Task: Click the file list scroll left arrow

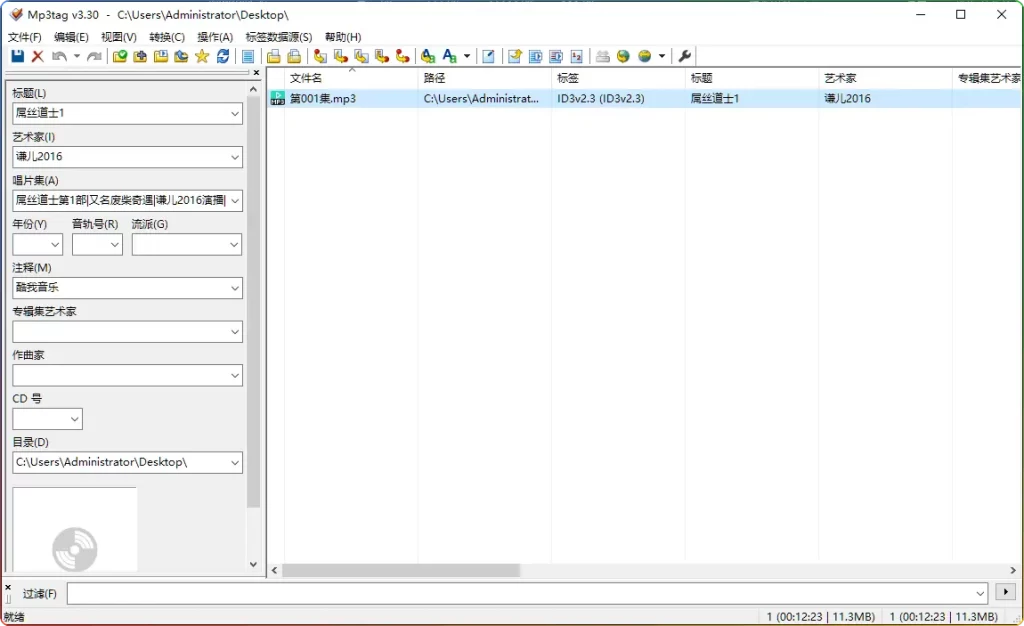Action: click(274, 571)
